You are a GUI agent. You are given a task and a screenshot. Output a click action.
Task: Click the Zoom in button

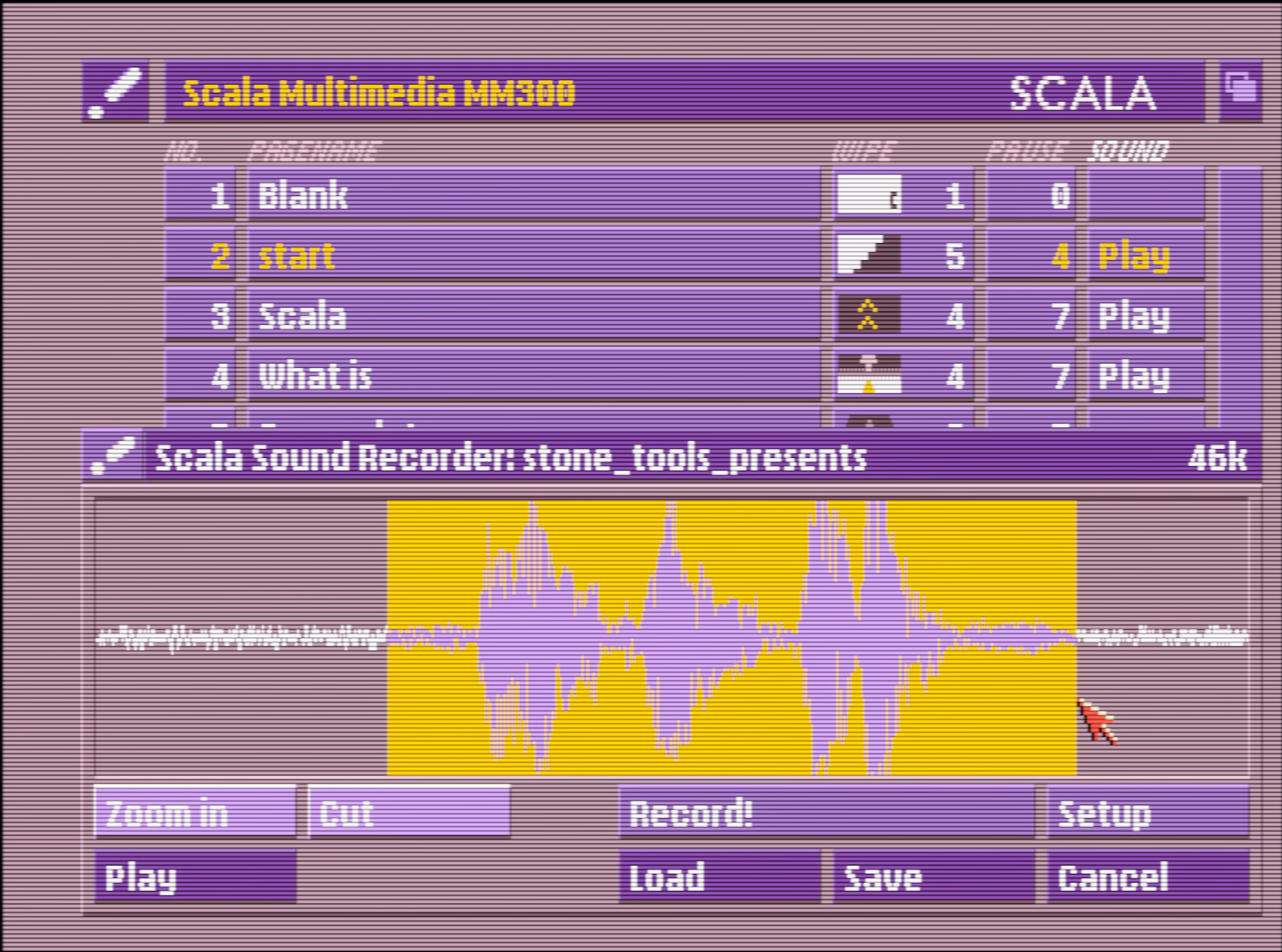pyautogui.click(x=194, y=813)
